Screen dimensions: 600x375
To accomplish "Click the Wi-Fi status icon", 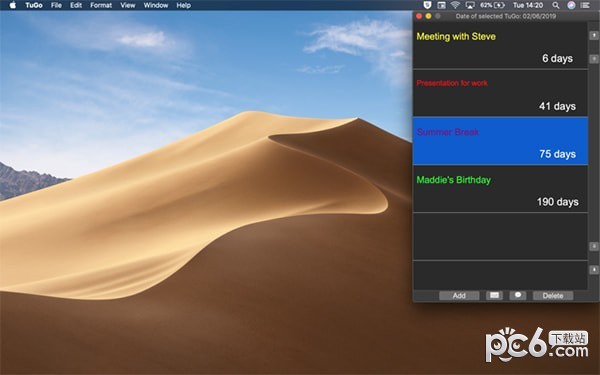I will click(x=455, y=5).
